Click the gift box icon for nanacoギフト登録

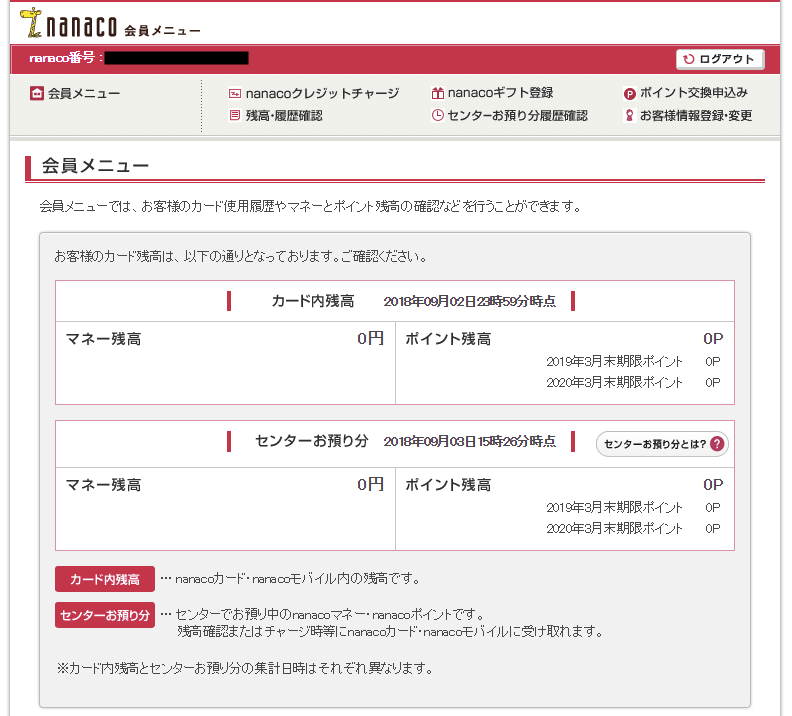[437, 93]
